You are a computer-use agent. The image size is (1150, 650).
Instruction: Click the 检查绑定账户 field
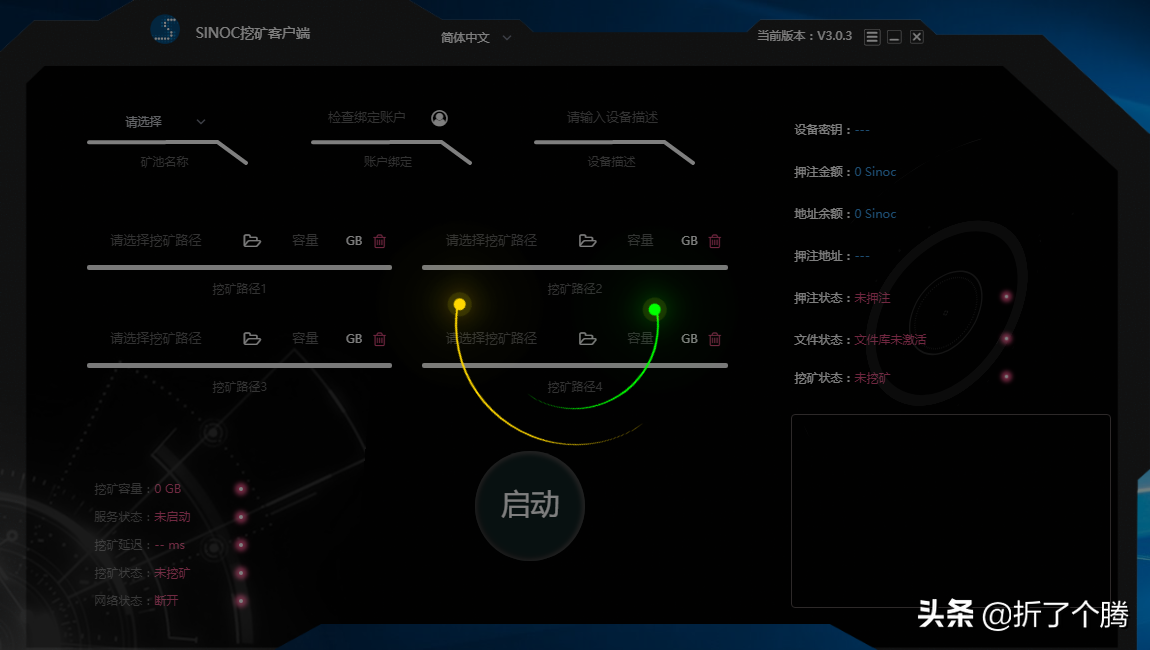[366, 117]
